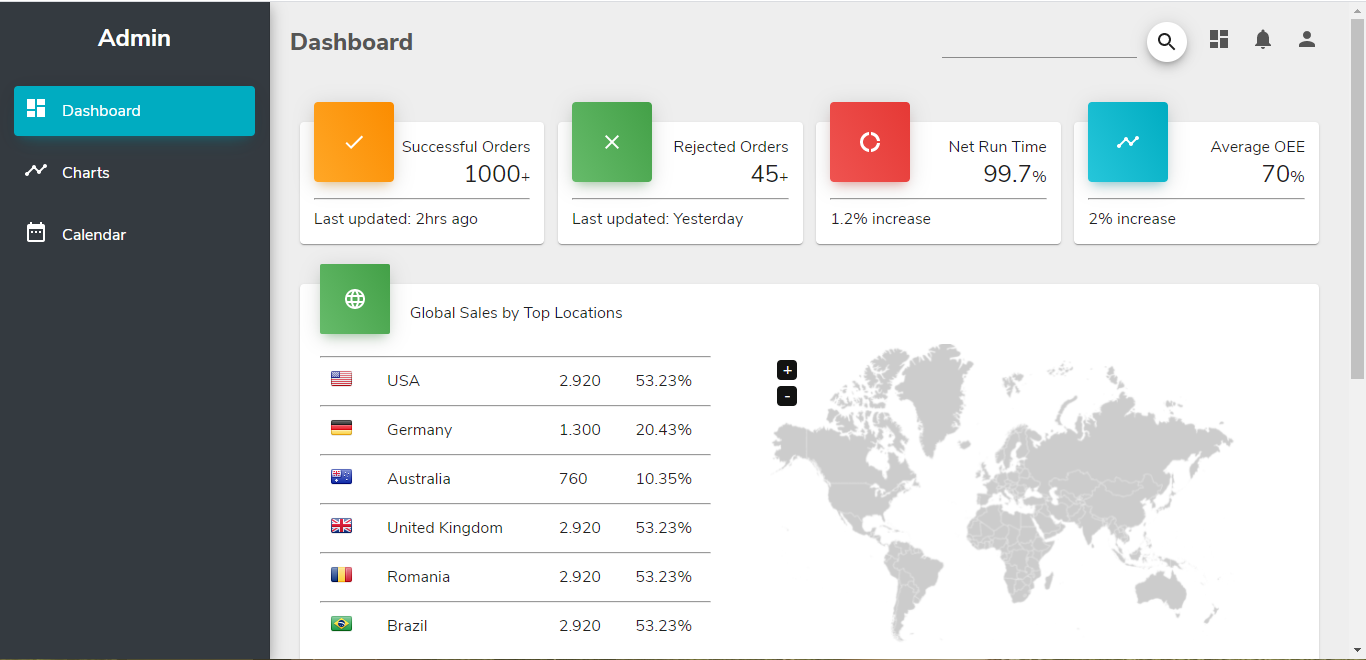The image size is (1366, 660).
Task: Click the teal Average OEE trend icon
Action: pos(1128,142)
